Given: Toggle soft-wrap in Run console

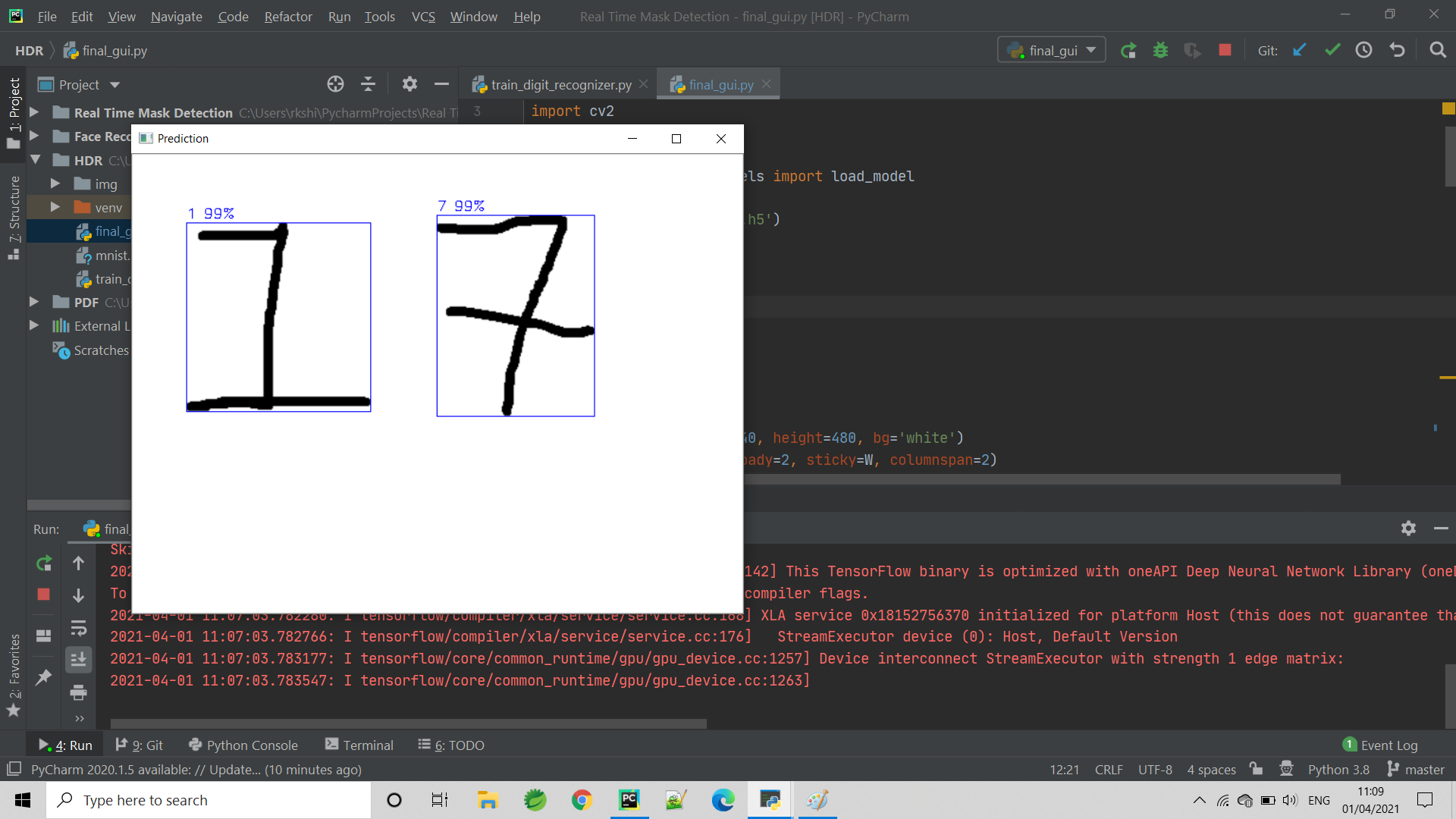Looking at the screenshot, I should tap(78, 628).
